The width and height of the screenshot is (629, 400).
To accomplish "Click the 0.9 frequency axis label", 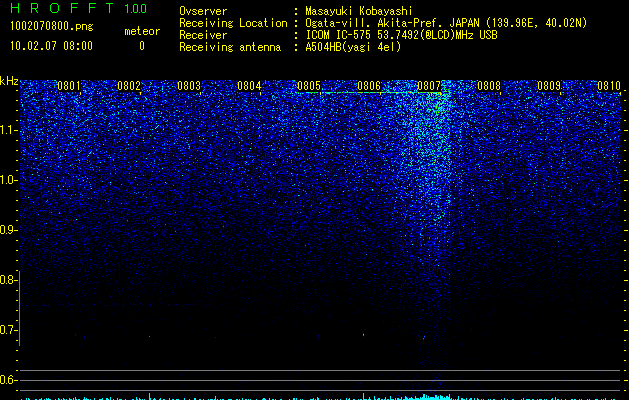I will [x=8, y=230].
